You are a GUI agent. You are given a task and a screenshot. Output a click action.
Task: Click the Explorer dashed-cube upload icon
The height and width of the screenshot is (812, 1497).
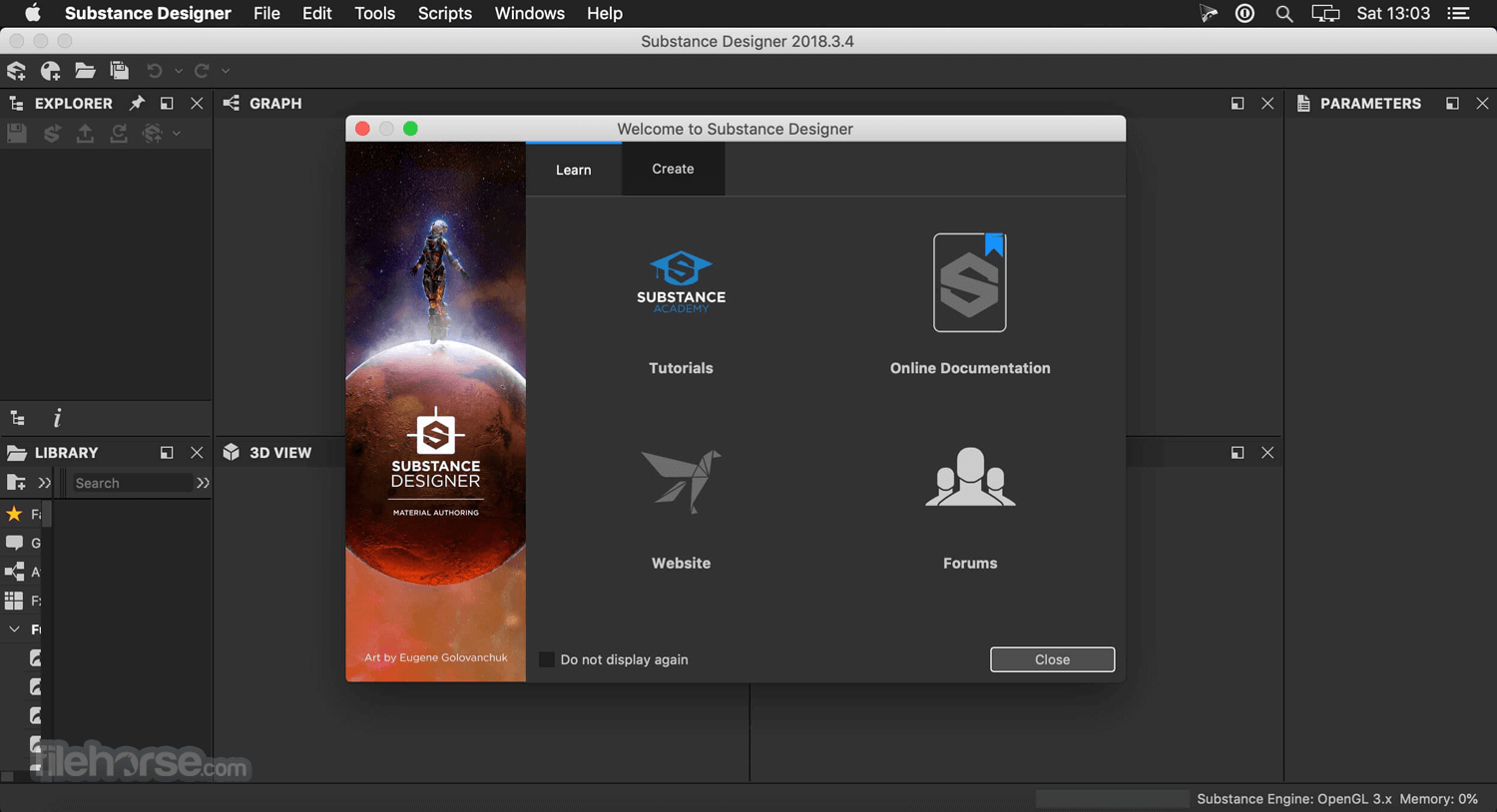(153, 133)
